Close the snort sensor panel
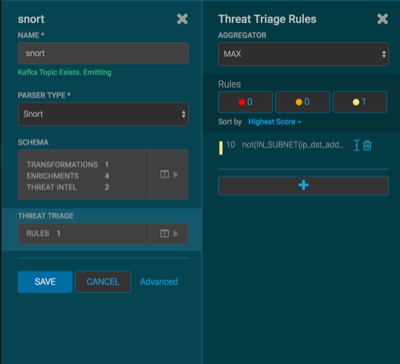The height and width of the screenshot is (364, 400). point(182,19)
